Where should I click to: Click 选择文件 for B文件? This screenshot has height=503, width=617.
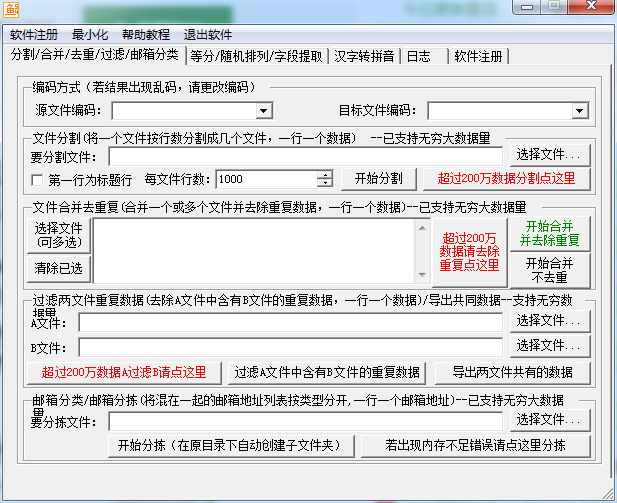(x=550, y=346)
